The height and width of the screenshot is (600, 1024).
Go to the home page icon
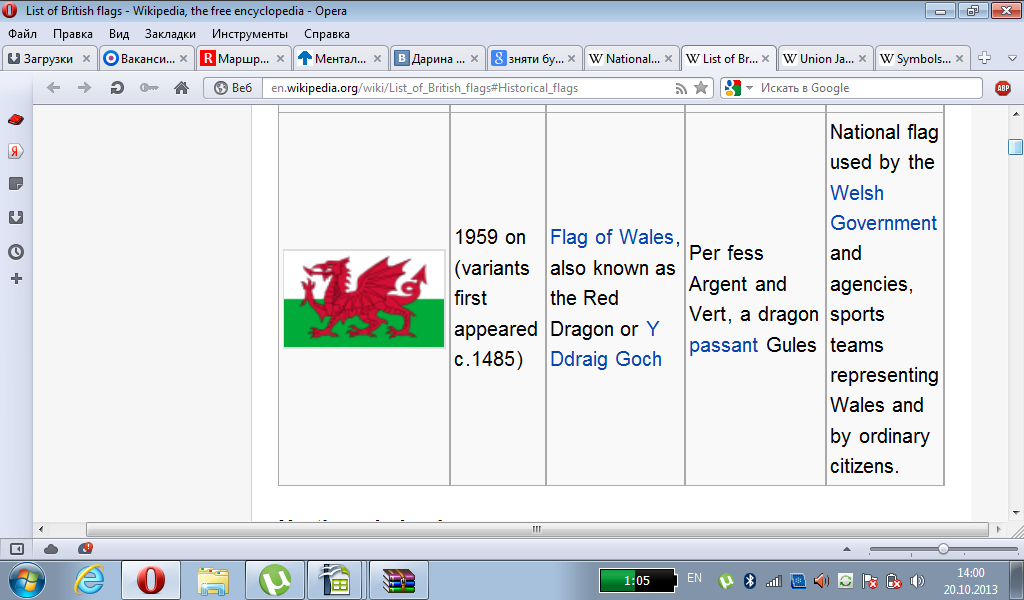(182, 87)
